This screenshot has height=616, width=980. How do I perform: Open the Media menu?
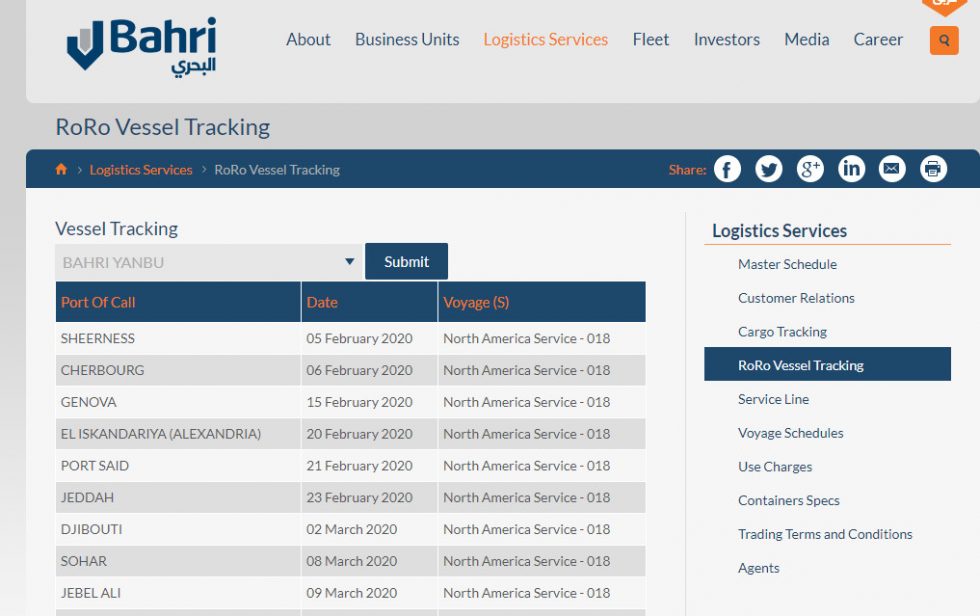click(x=806, y=39)
